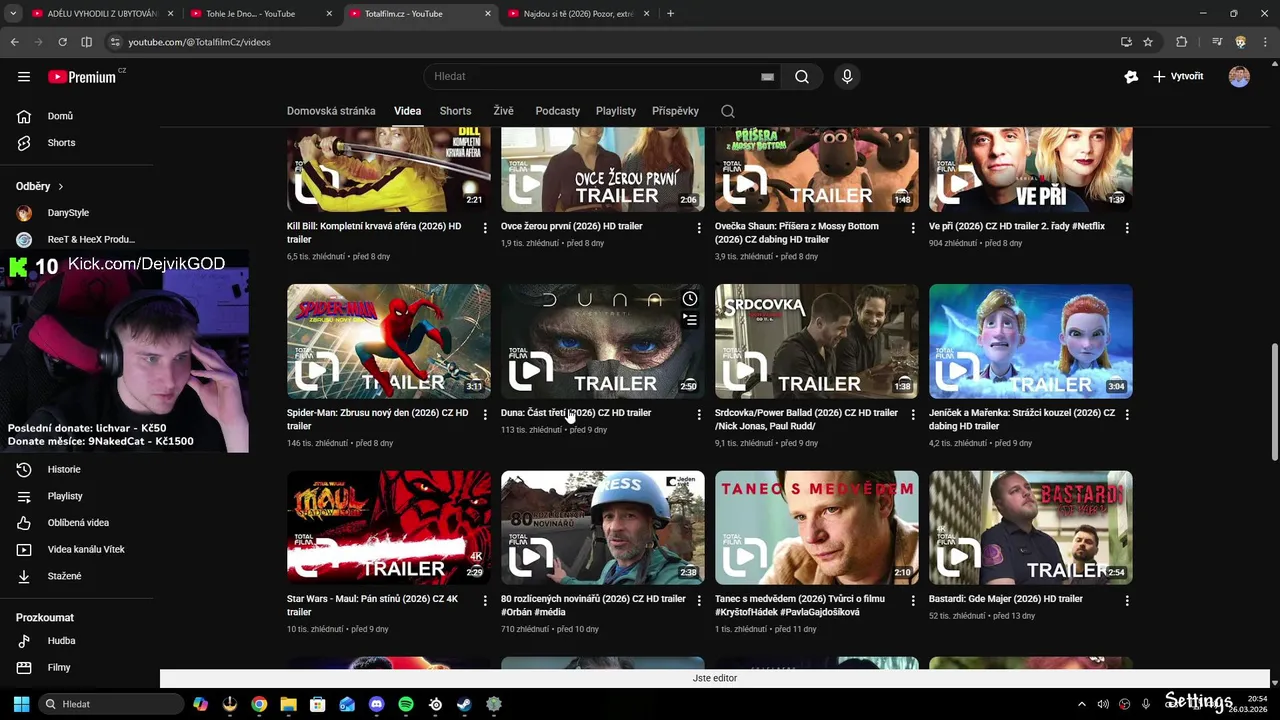Open the three-dot menu for Star Wars Maul
Viewport: 1280px width, 720px height.
(x=485, y=600)
